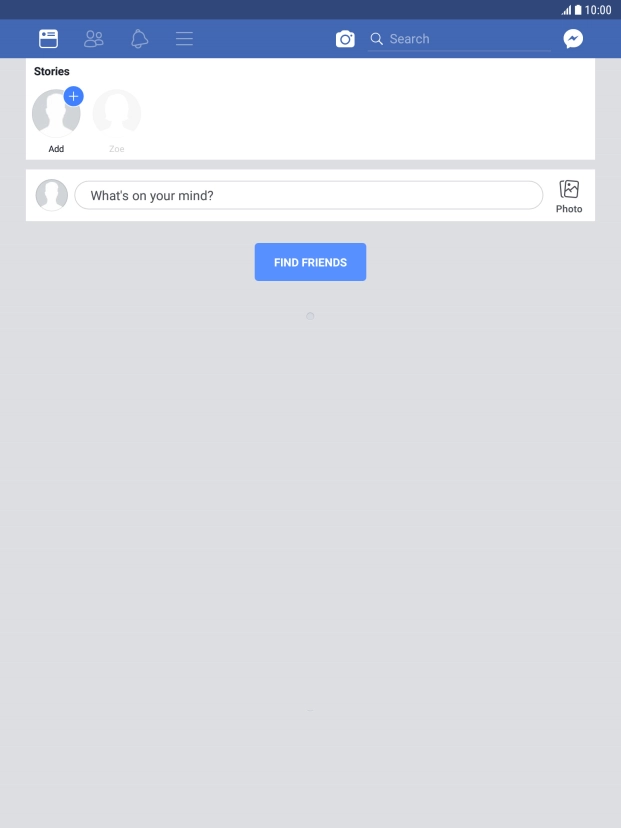
Task: Focus the Search text field
Action: (459, 39)
